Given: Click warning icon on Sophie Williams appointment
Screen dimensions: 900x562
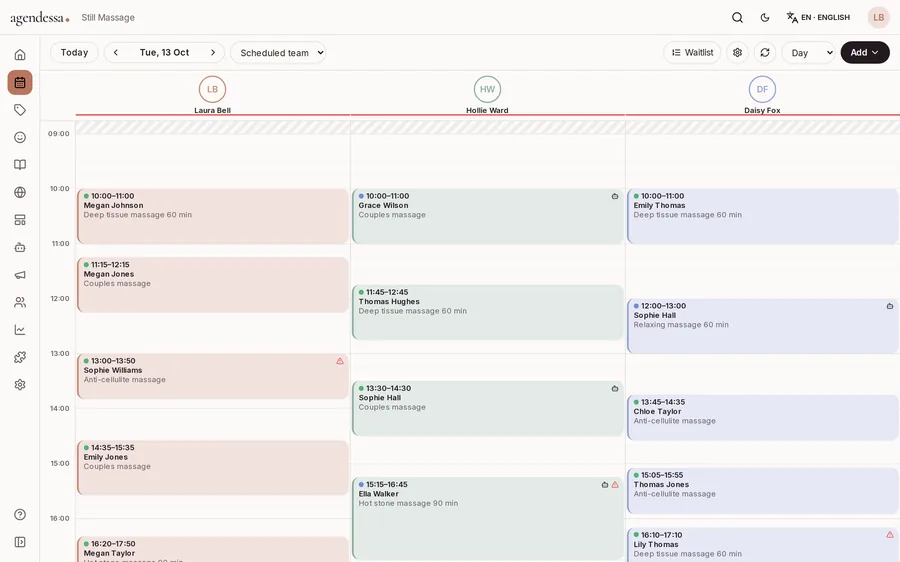Looking at the screenshot, I should [340, 361].
